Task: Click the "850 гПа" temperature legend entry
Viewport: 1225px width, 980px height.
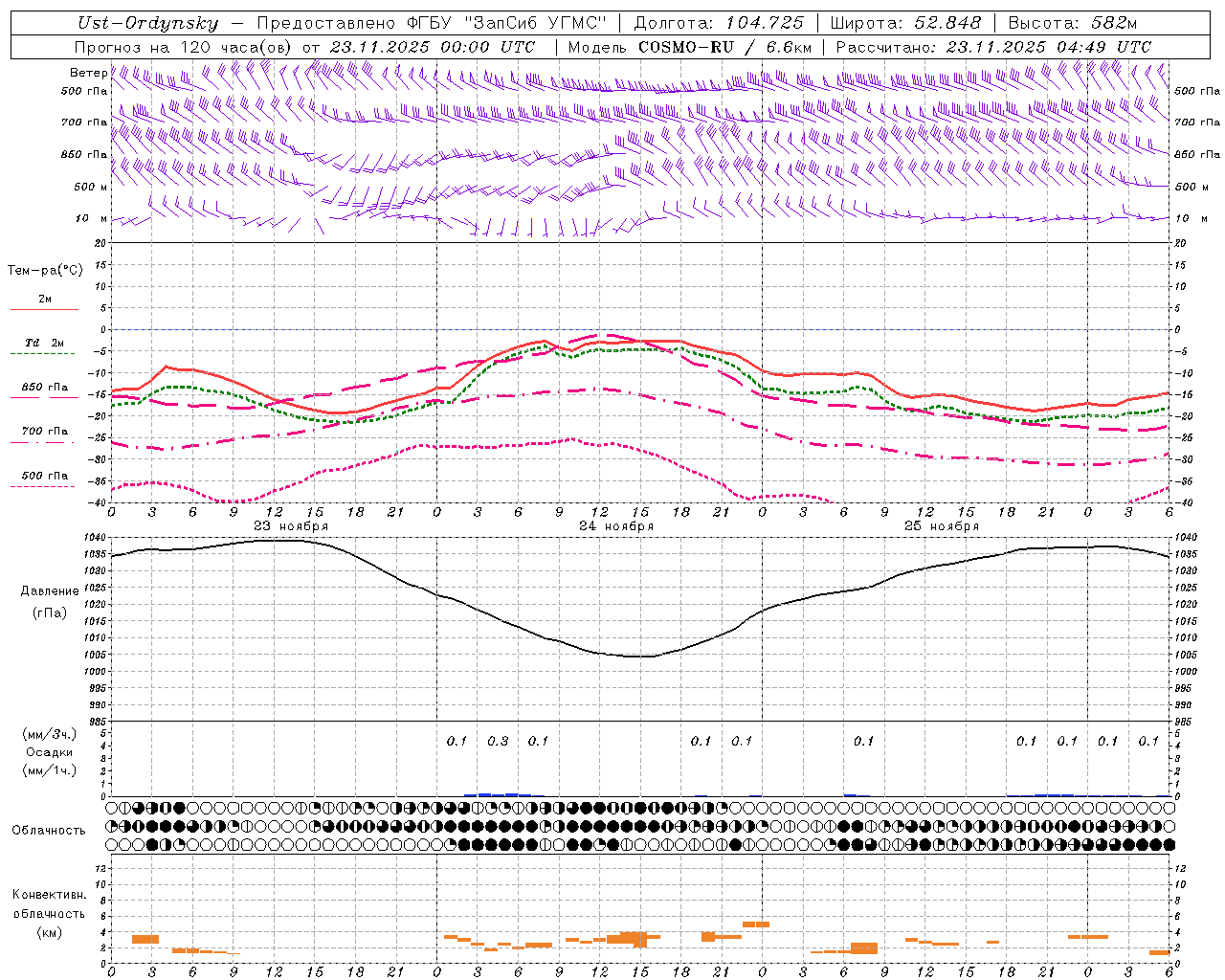Action: click(x=44, y=388)
